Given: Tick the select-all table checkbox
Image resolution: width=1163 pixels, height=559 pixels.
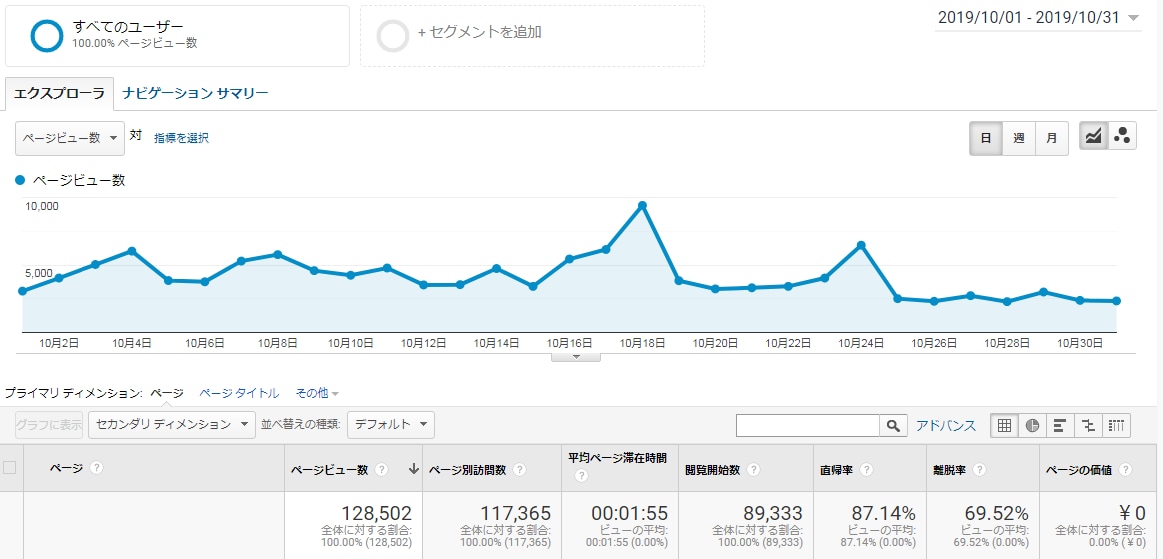Looking at the screenshot, I should coord(10,467).
